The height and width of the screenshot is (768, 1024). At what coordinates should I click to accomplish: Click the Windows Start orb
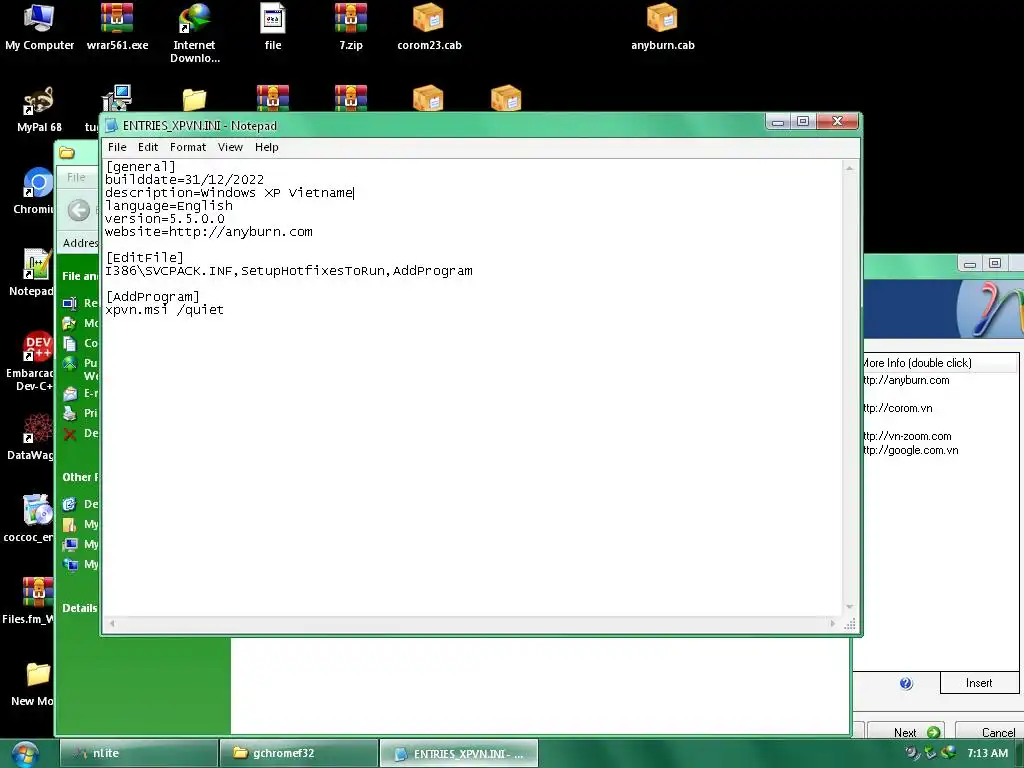[x=25, y=754]
